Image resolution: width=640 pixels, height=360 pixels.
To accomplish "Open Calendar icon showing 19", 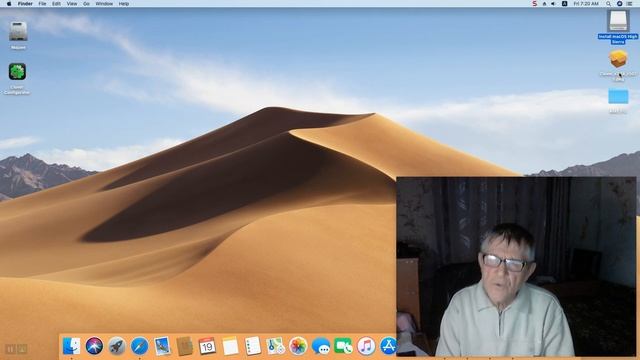I will click(x=207, y=346).
